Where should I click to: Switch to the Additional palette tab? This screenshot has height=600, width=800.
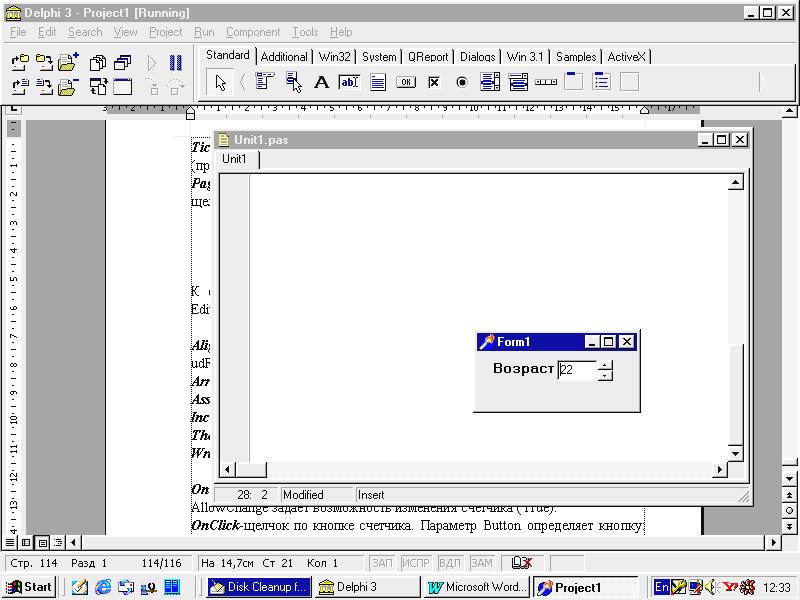tap(284, 57)
